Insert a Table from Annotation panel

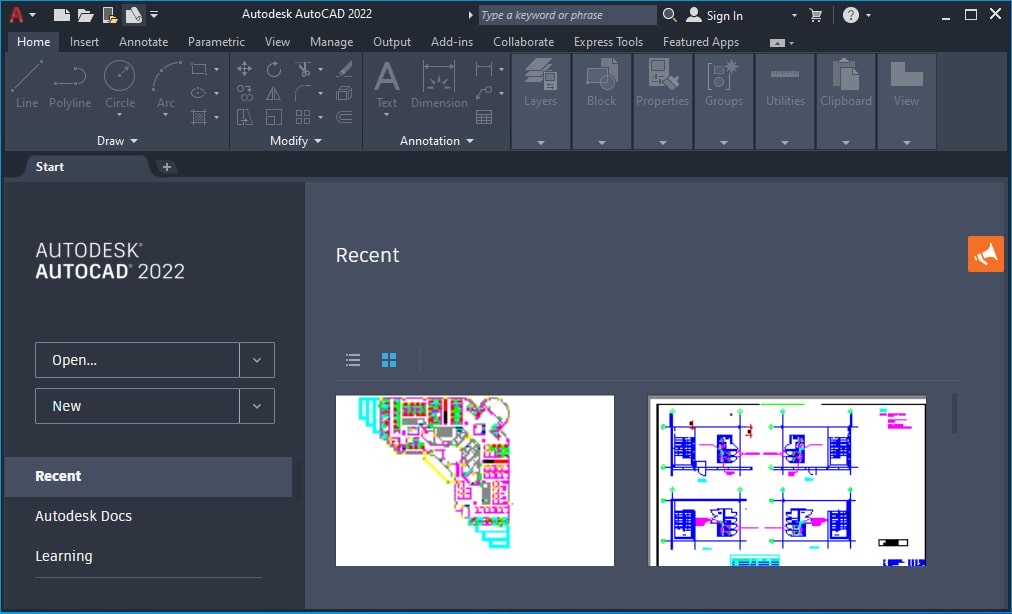(483, 117)
